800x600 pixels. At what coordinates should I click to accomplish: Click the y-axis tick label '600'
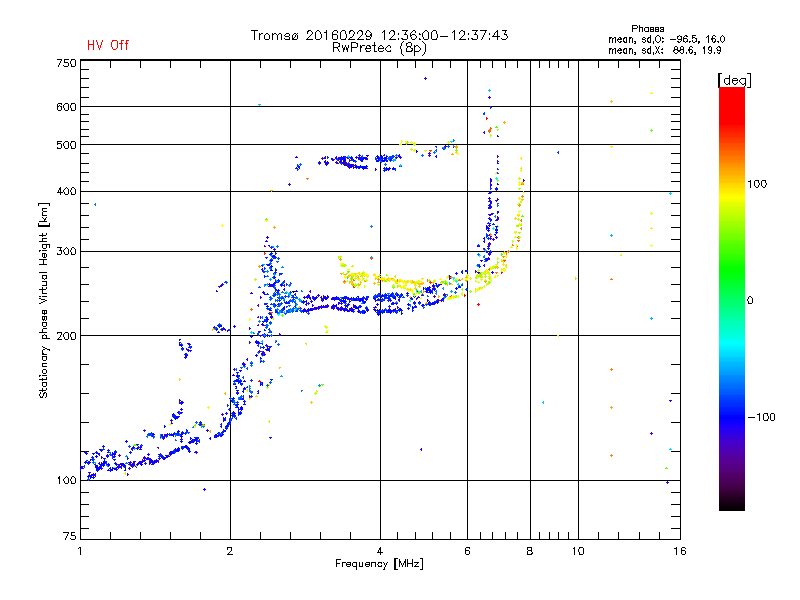pos(66,107)
